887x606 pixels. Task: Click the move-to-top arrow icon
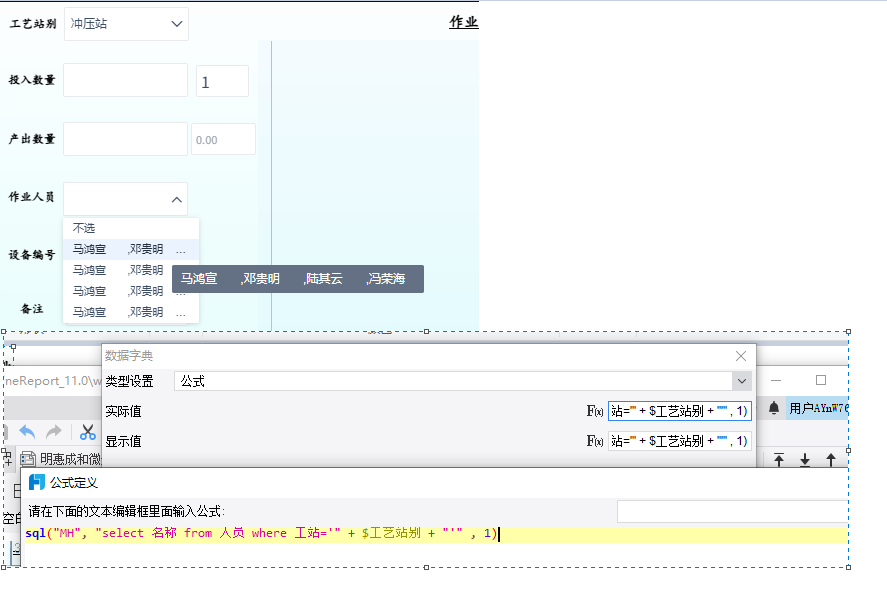[779, 459]
